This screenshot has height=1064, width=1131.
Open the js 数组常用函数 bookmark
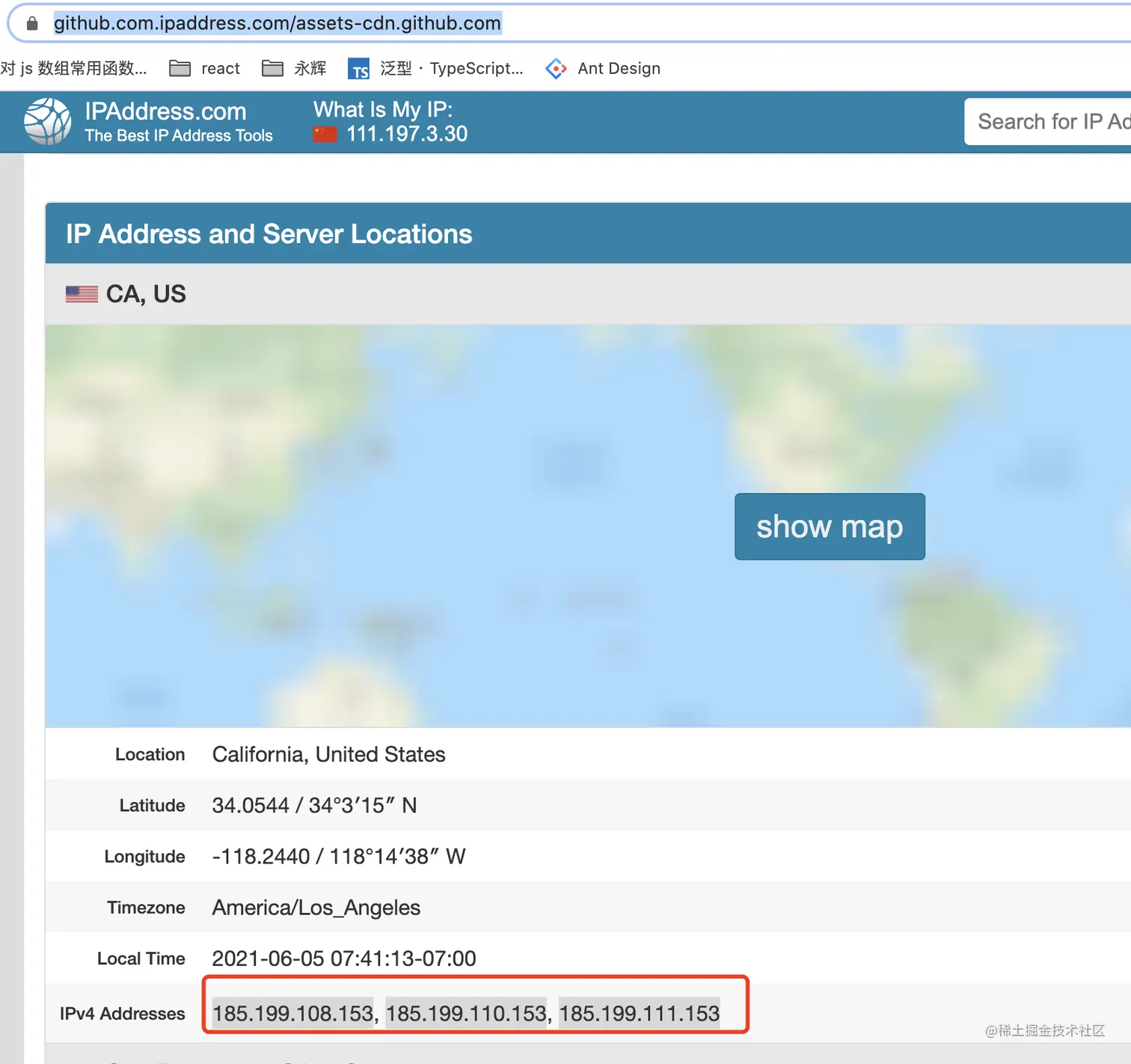click(73, 68)
